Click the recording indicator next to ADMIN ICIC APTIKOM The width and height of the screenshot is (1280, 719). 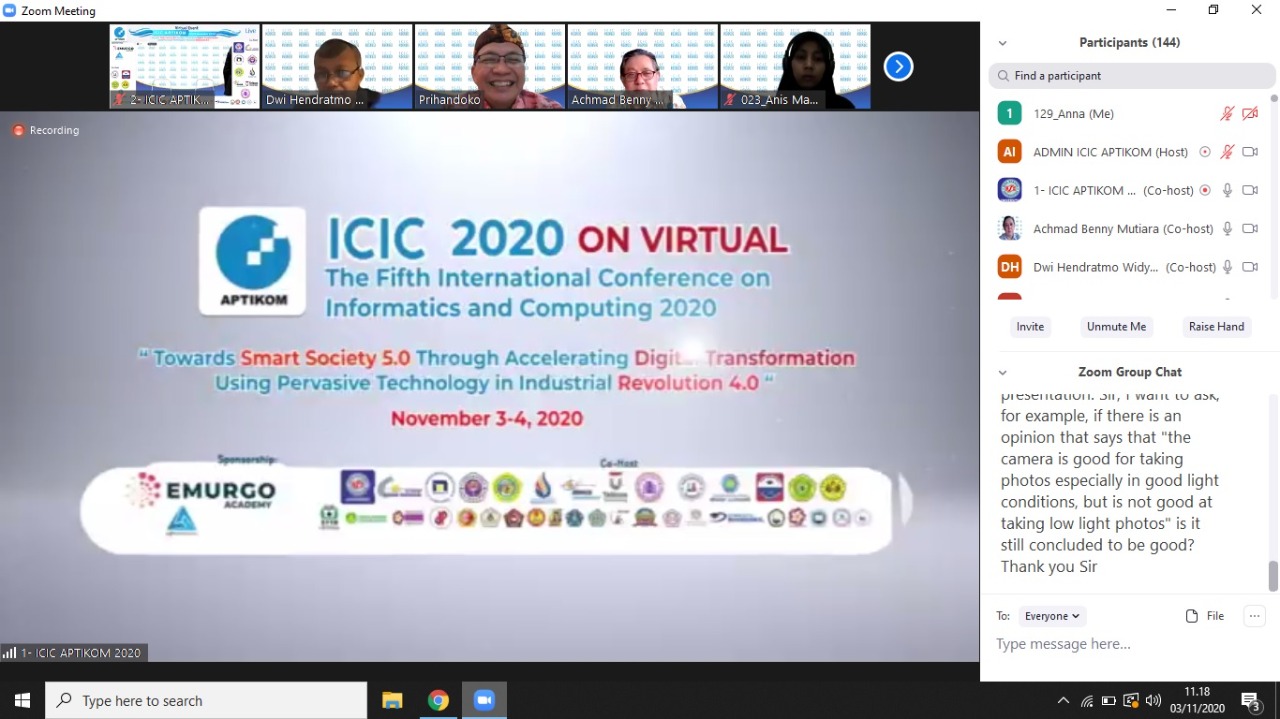(1204, 152)
